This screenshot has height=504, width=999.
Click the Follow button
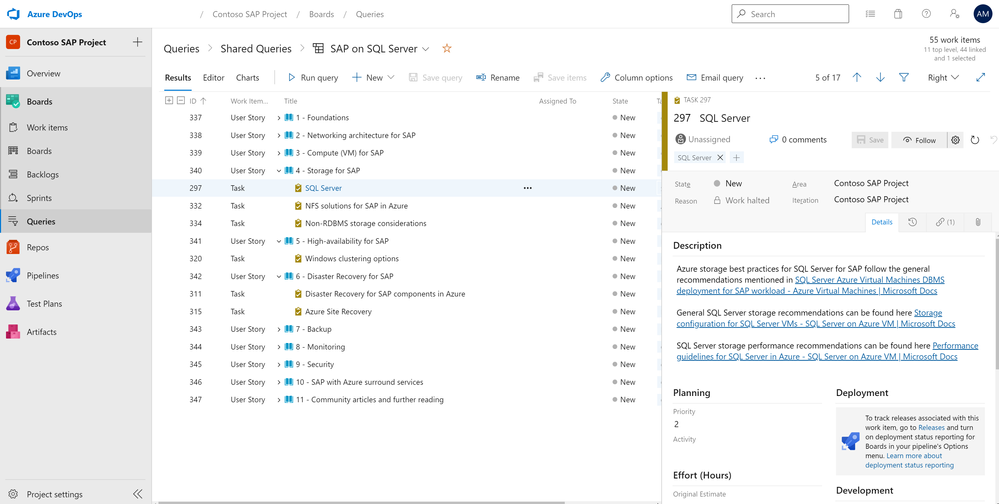tap(917, 140)
